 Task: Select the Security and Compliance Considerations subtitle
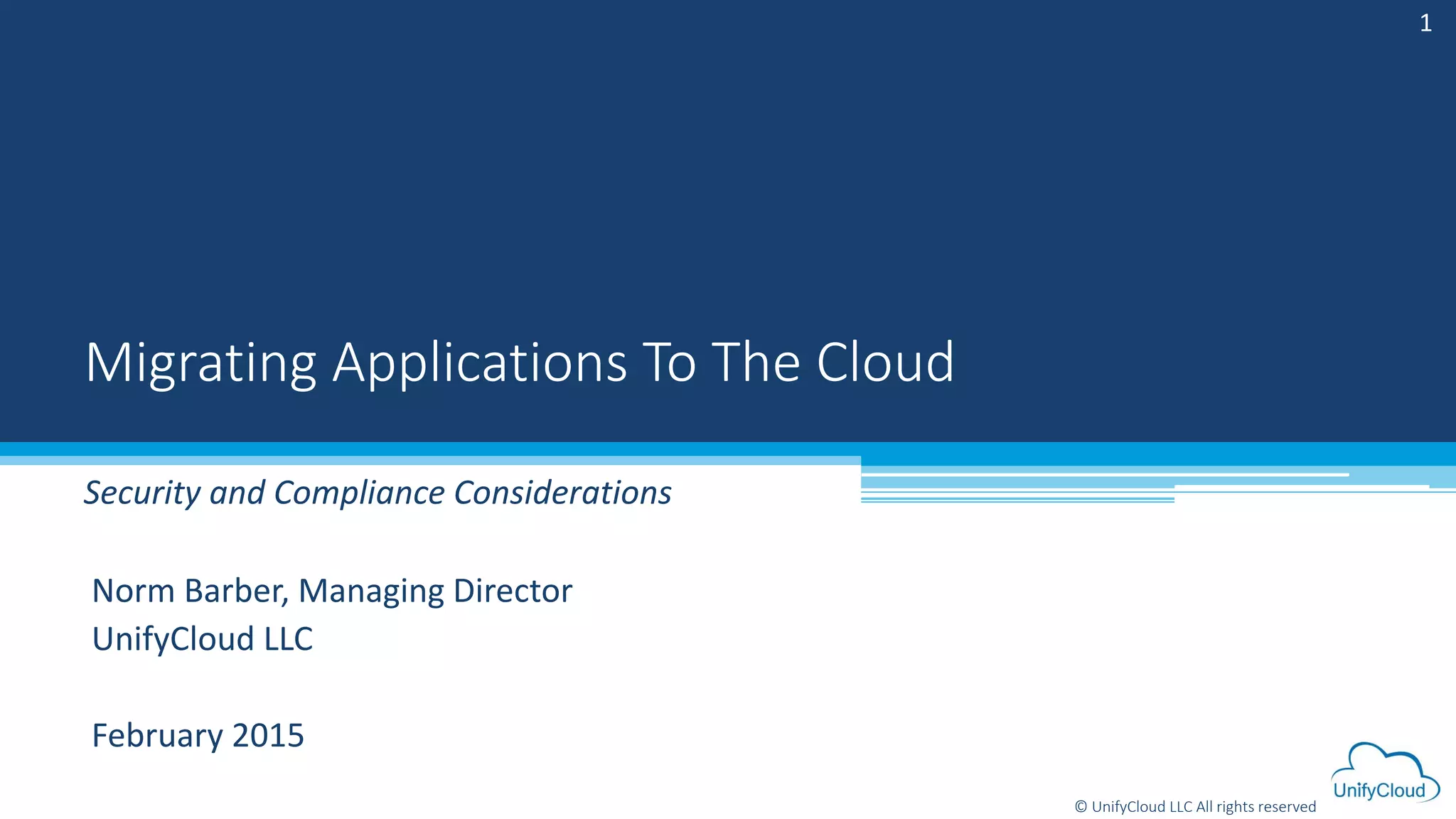click(x=378, y=493)
